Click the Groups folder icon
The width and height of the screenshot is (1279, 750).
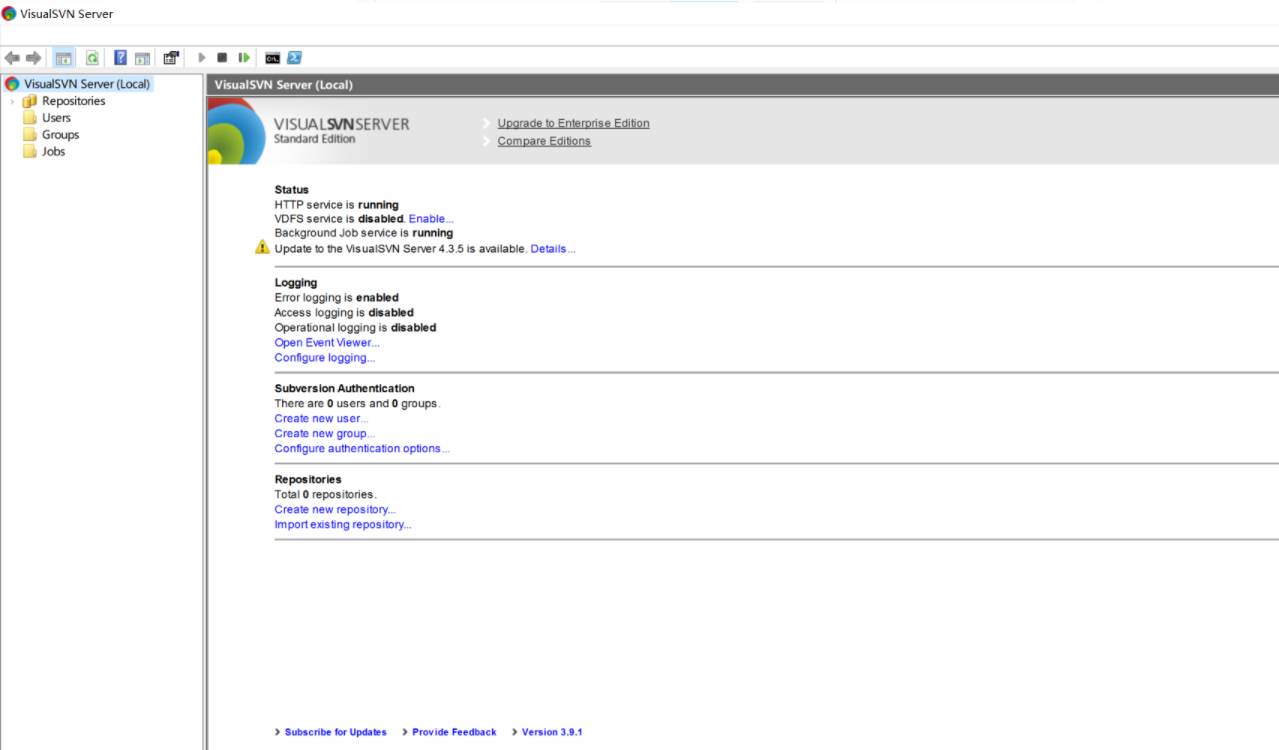[30, 135]
